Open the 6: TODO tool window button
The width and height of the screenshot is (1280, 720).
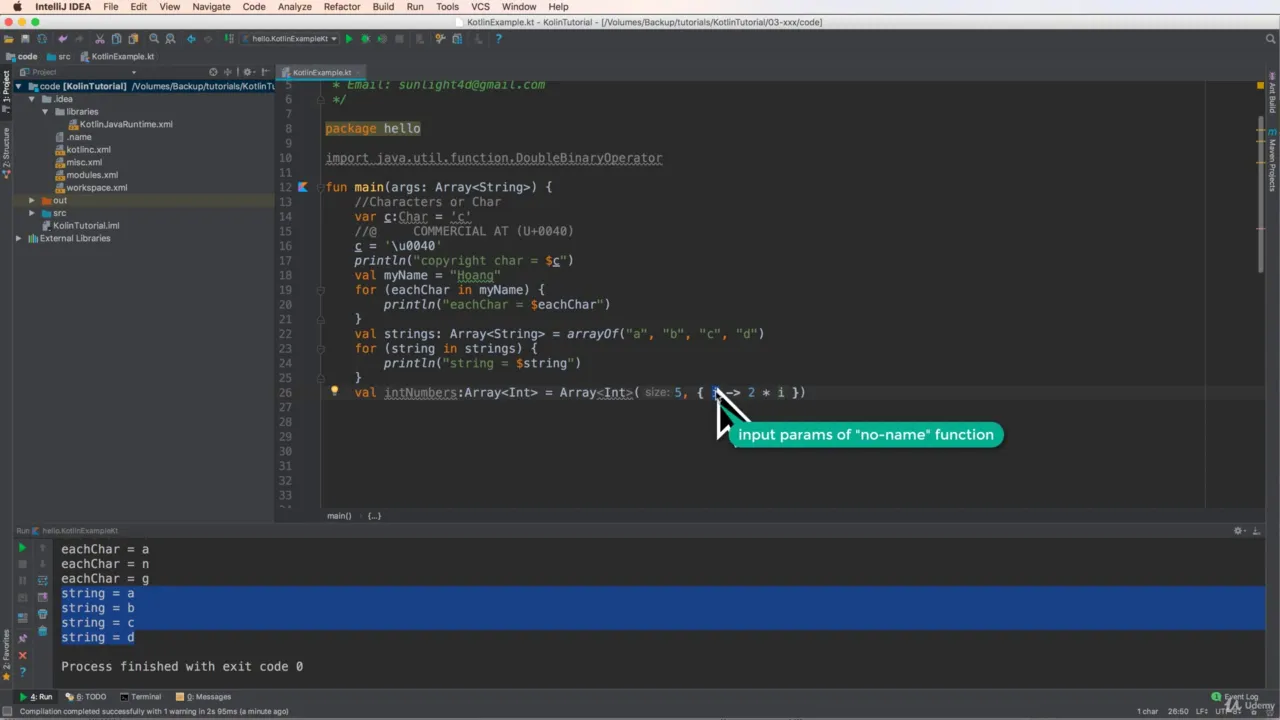pos(86,697)
